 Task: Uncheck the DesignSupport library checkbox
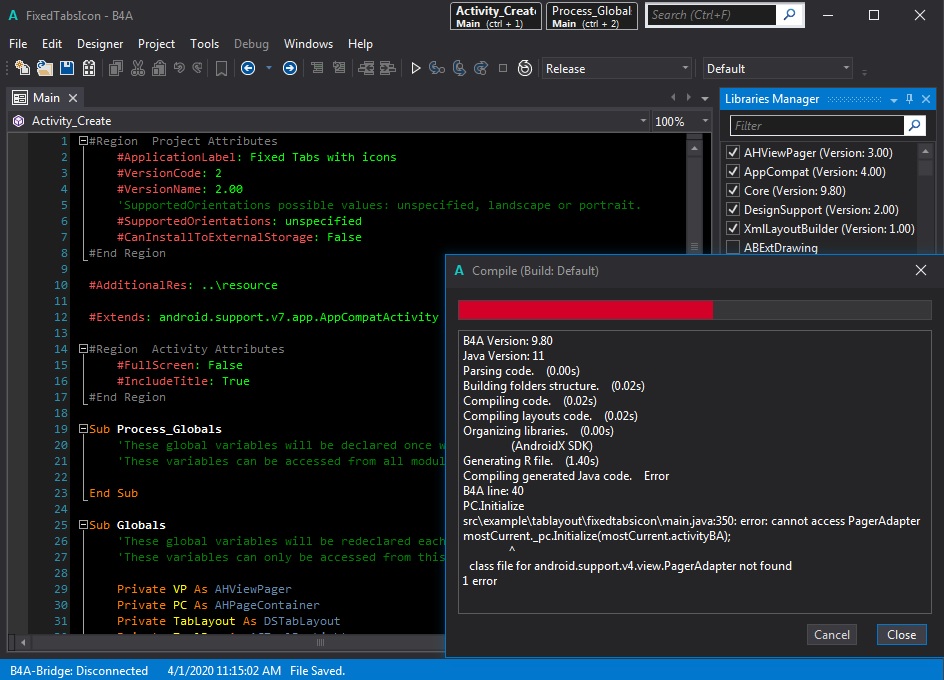(733, 210)
